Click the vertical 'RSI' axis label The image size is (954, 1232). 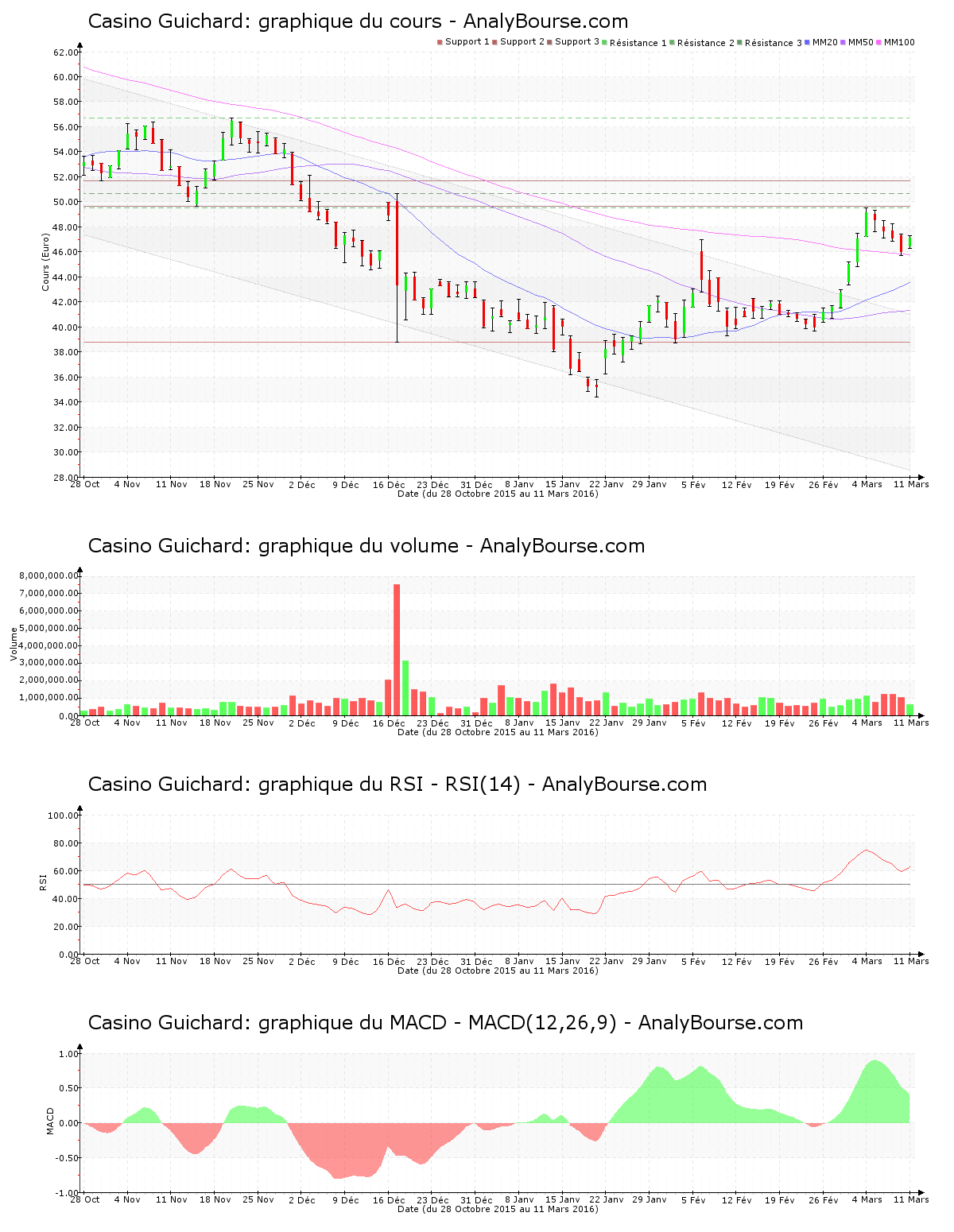43,881
